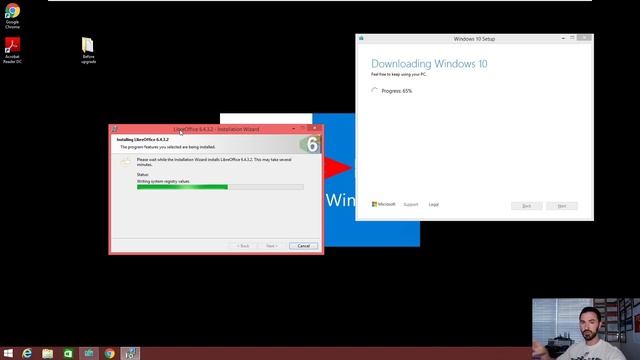This screenshot has height=360, width=640.
Task: Click the 'Writing system registry values' status text
Action: coord(163,181)
